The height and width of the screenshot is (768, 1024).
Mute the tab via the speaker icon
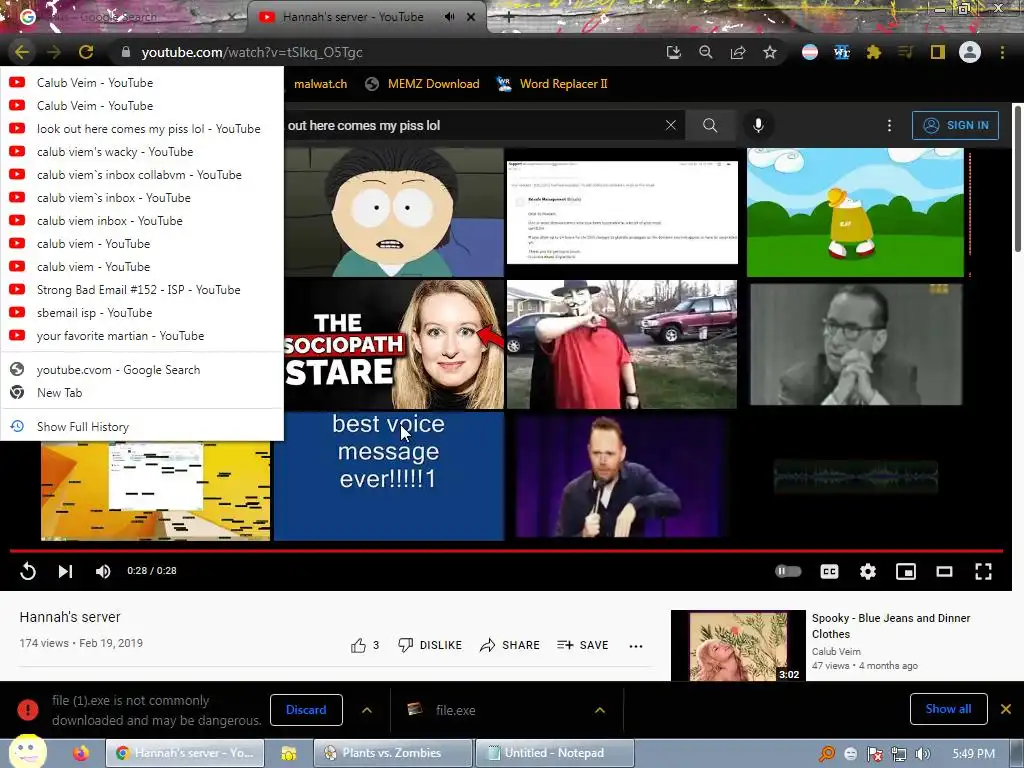click(449, 17)
